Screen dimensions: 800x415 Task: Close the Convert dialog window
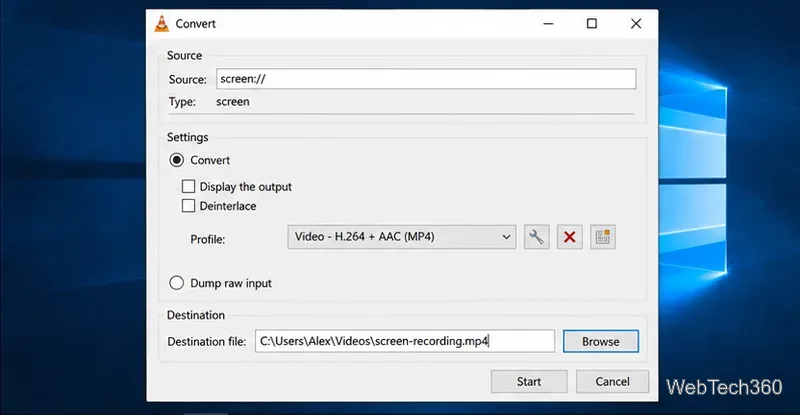(636, 23)
